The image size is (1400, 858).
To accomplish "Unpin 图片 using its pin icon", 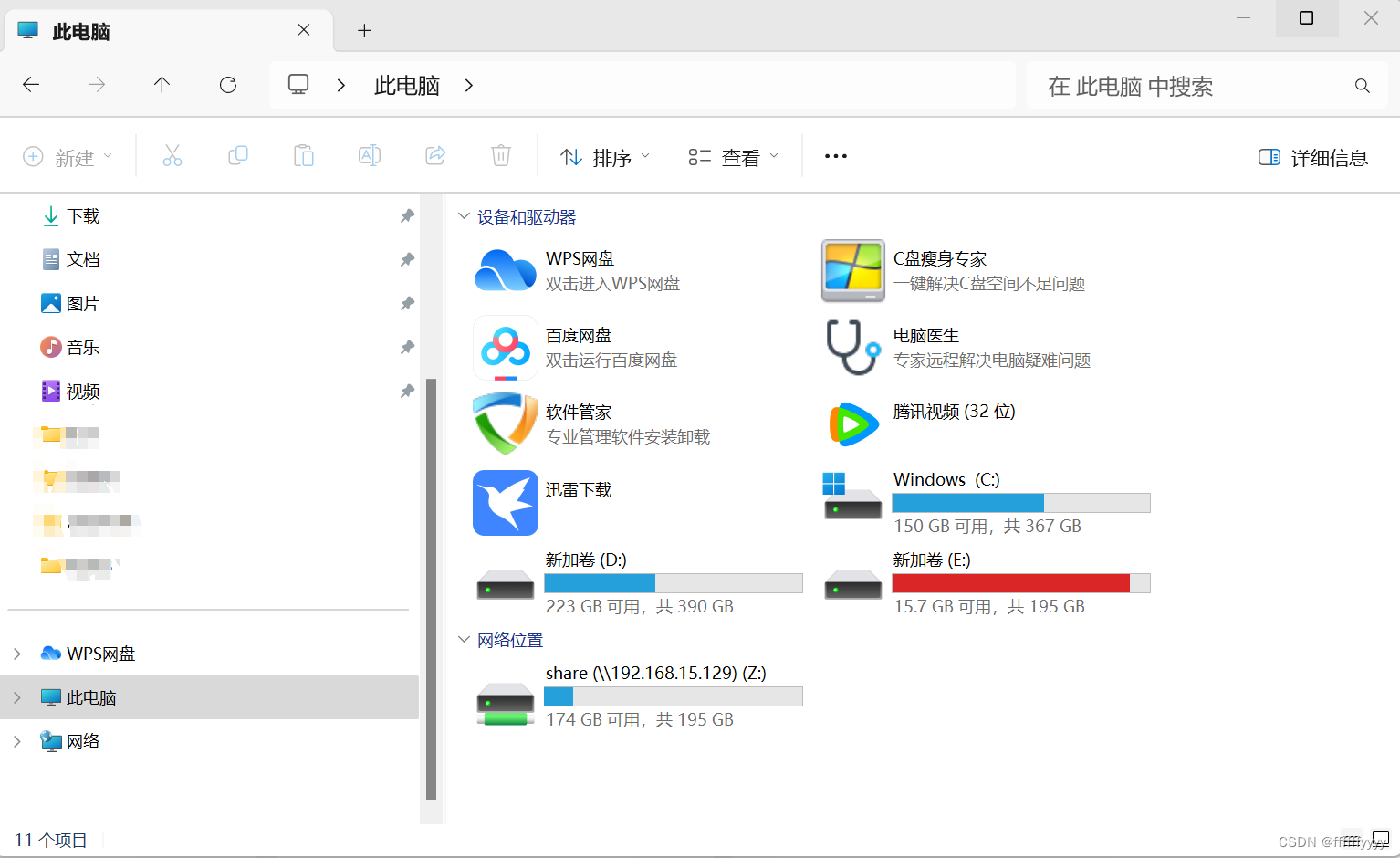I will point(407,304).
